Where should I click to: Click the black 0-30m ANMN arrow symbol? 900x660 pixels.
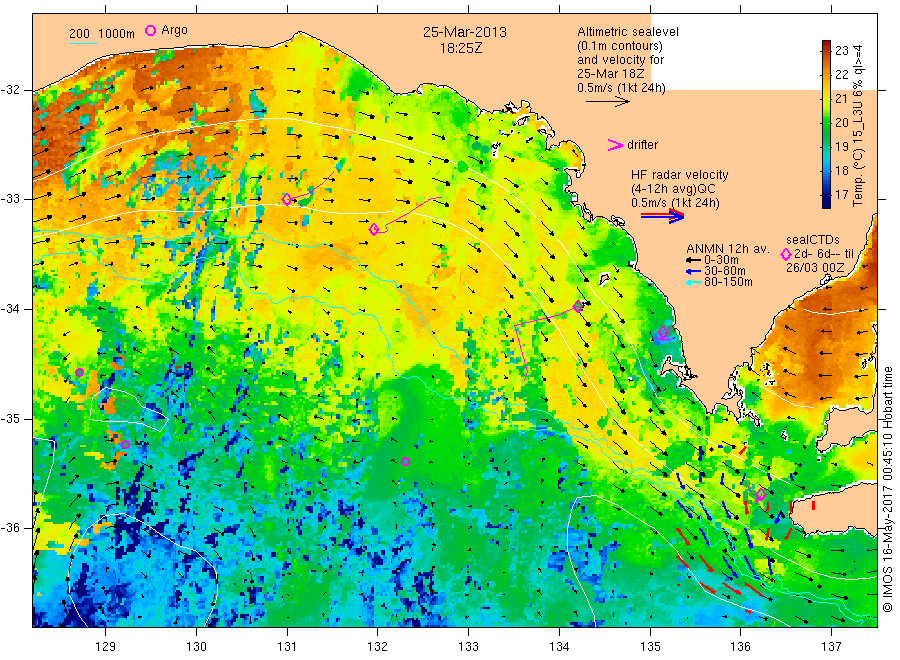tap(693, 261)
